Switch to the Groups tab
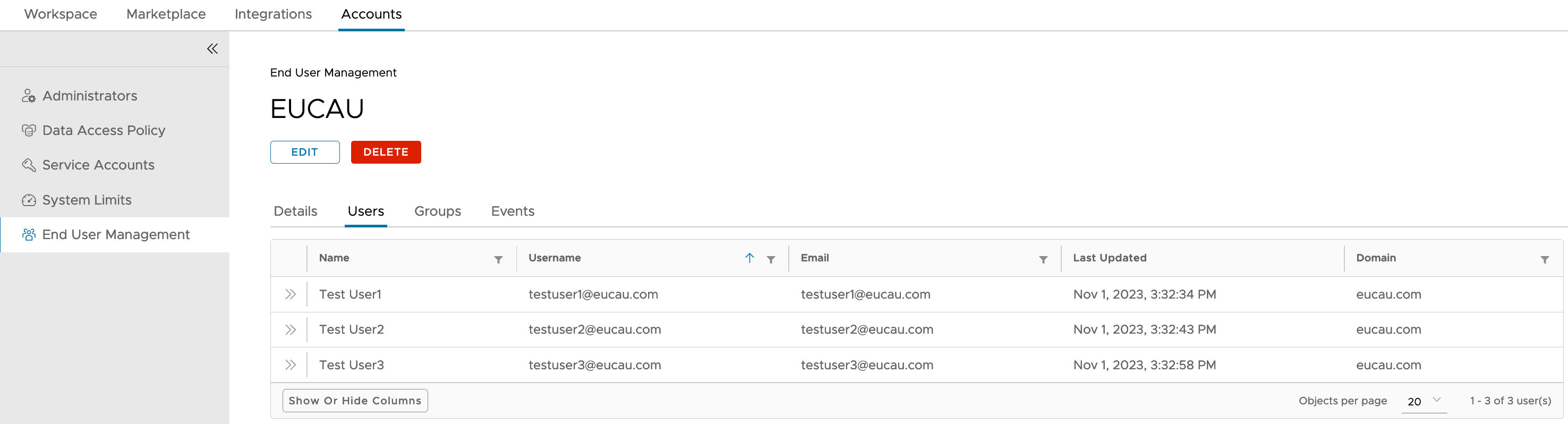This screenshot has height=424, width=1568. (437, 211)
